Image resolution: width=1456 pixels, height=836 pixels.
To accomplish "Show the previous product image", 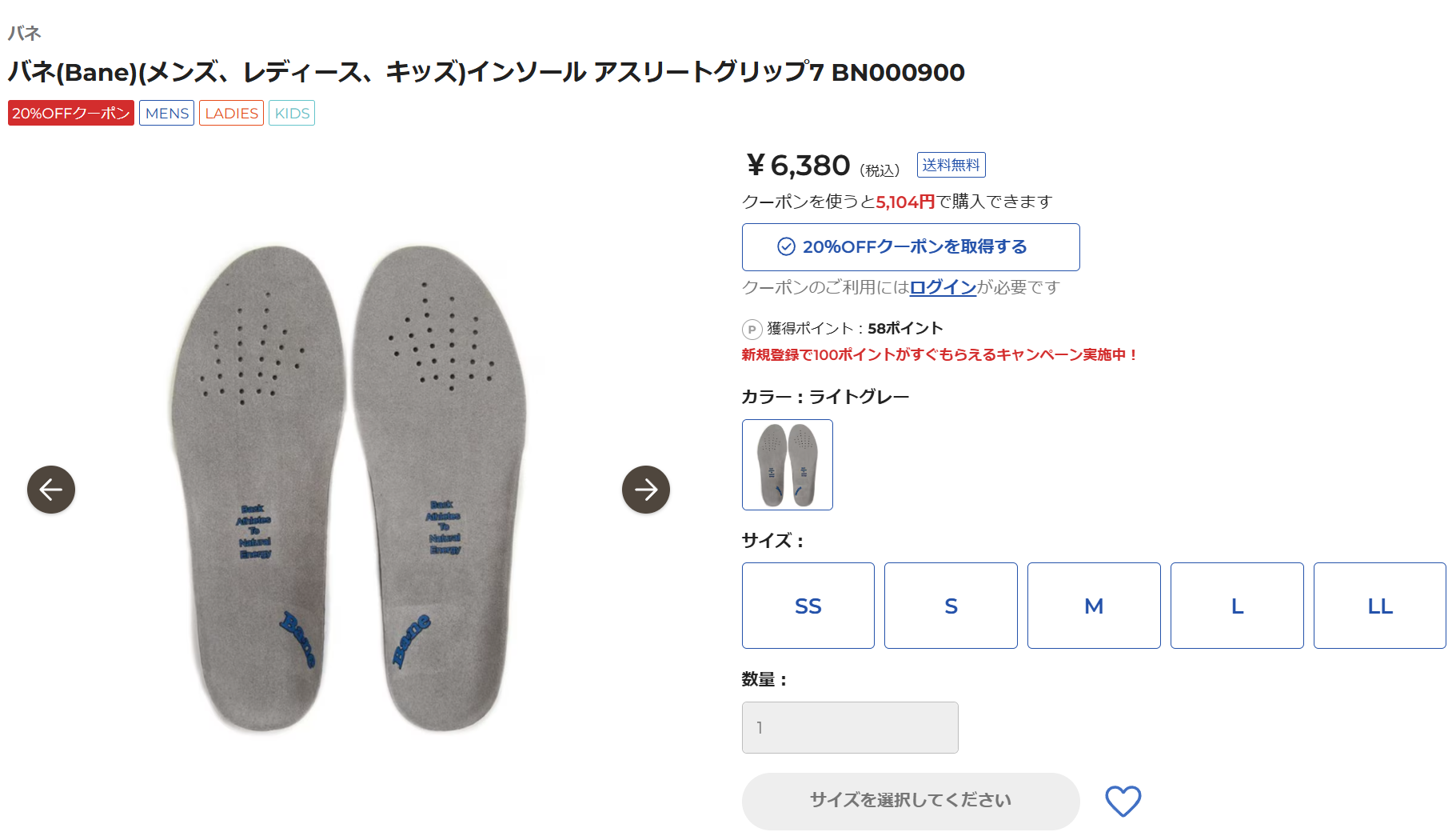I will point(51,490).
